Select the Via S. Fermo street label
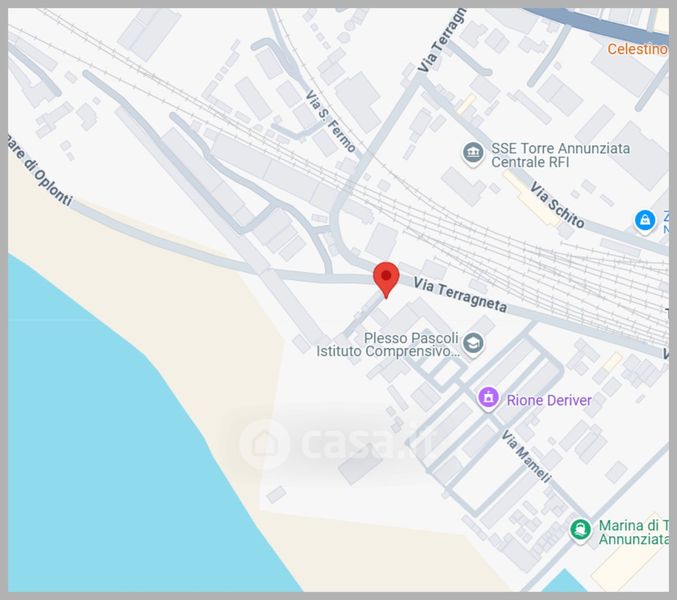Viewport: 677px width, 600px height. coord(330,121)
